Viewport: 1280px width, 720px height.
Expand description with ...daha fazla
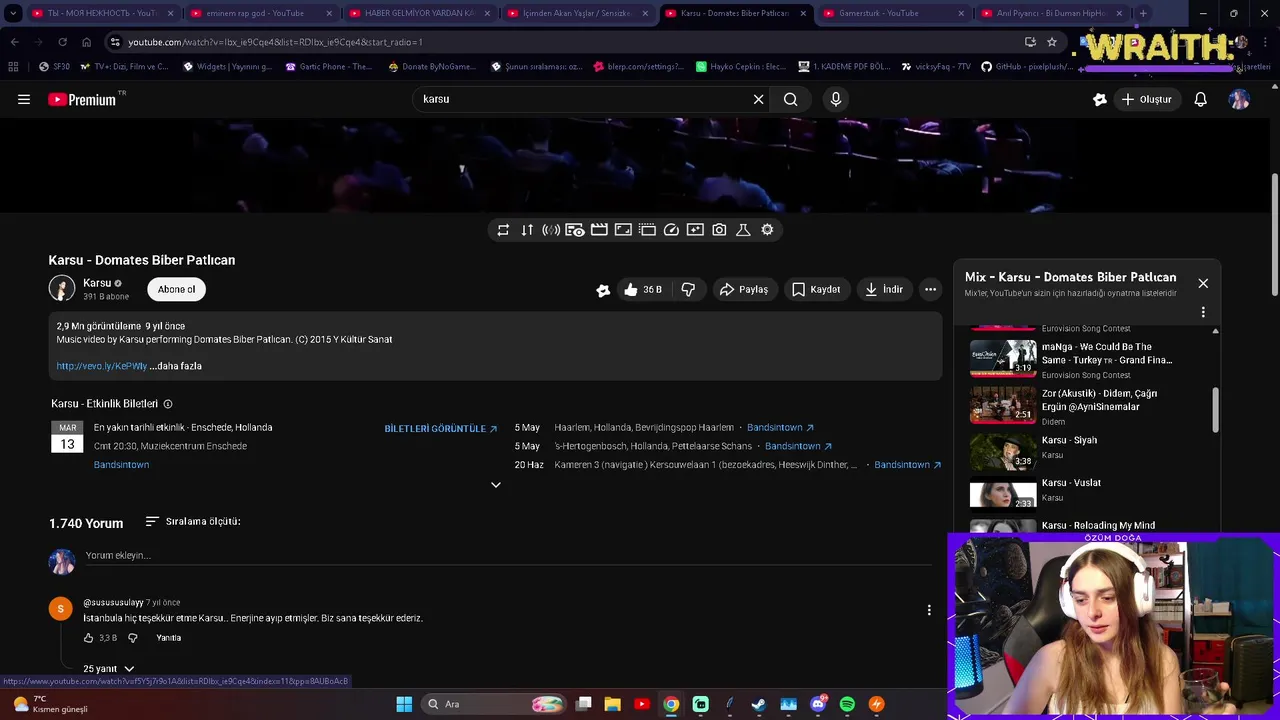[177, 366]
